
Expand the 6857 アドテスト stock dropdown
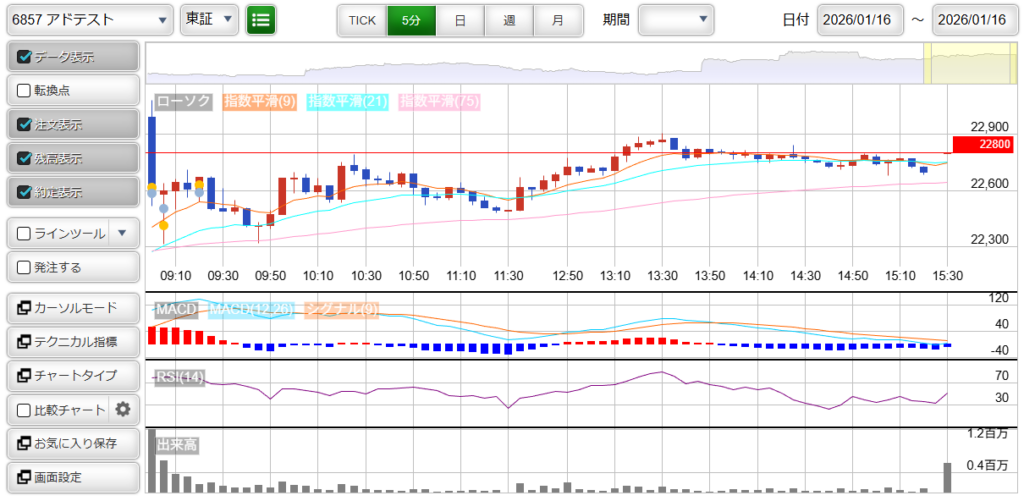click(89, 19)
